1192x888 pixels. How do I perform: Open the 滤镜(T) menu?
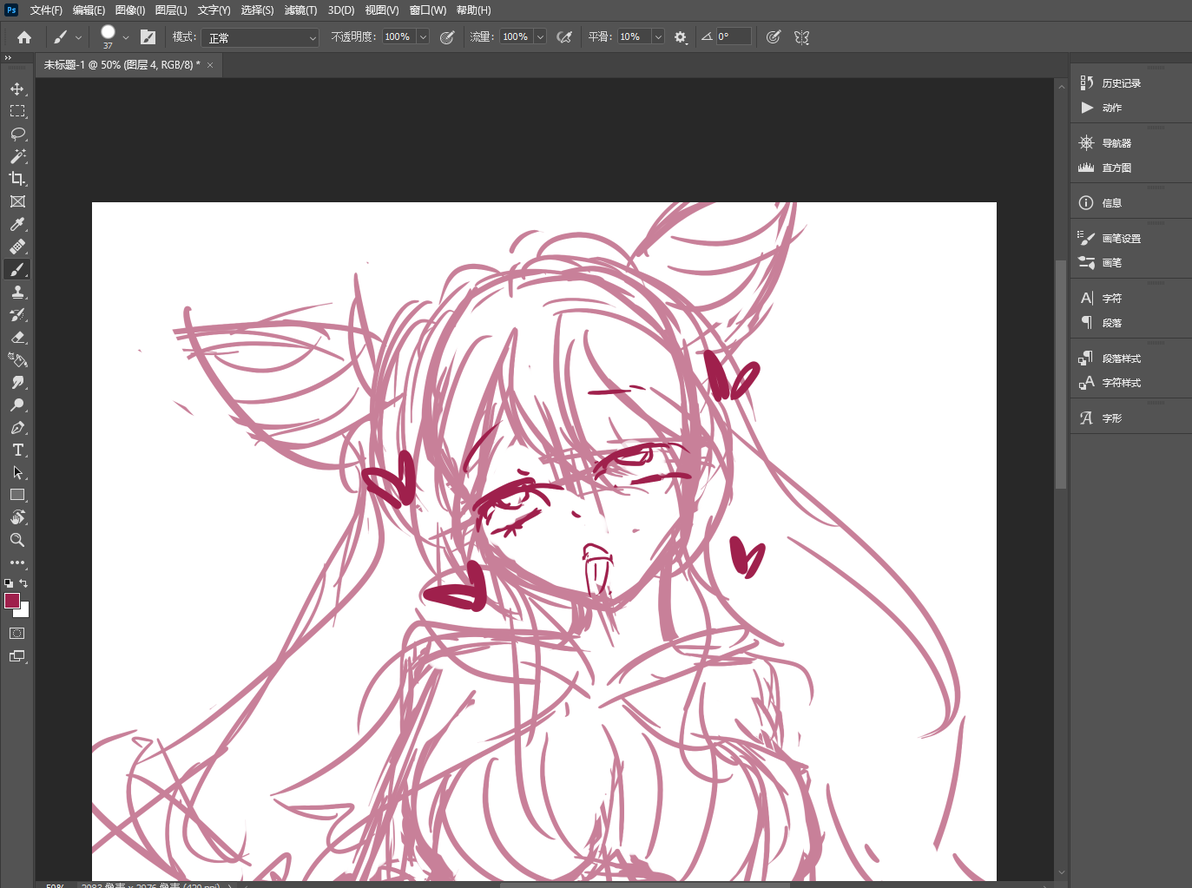300,10
